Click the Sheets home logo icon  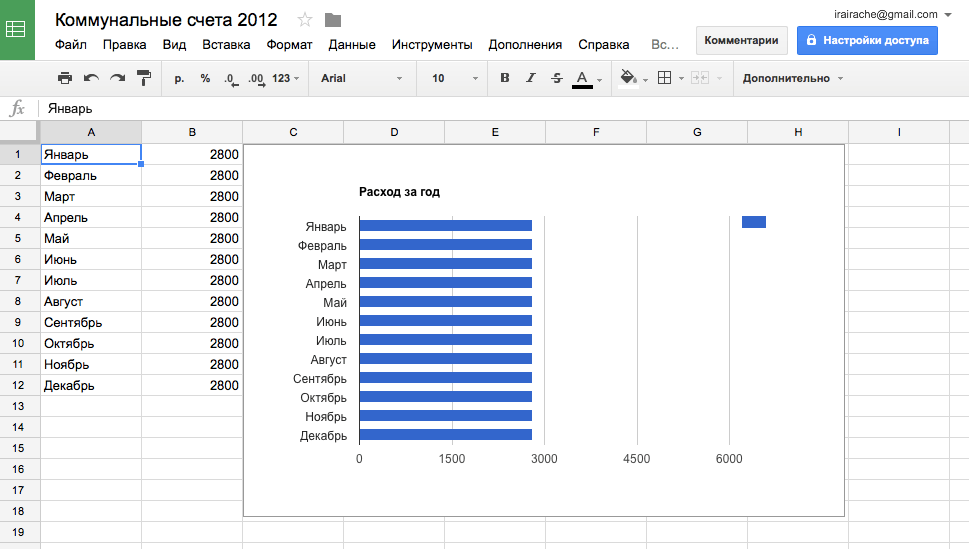pyautogui.click(x=17, y=30)
